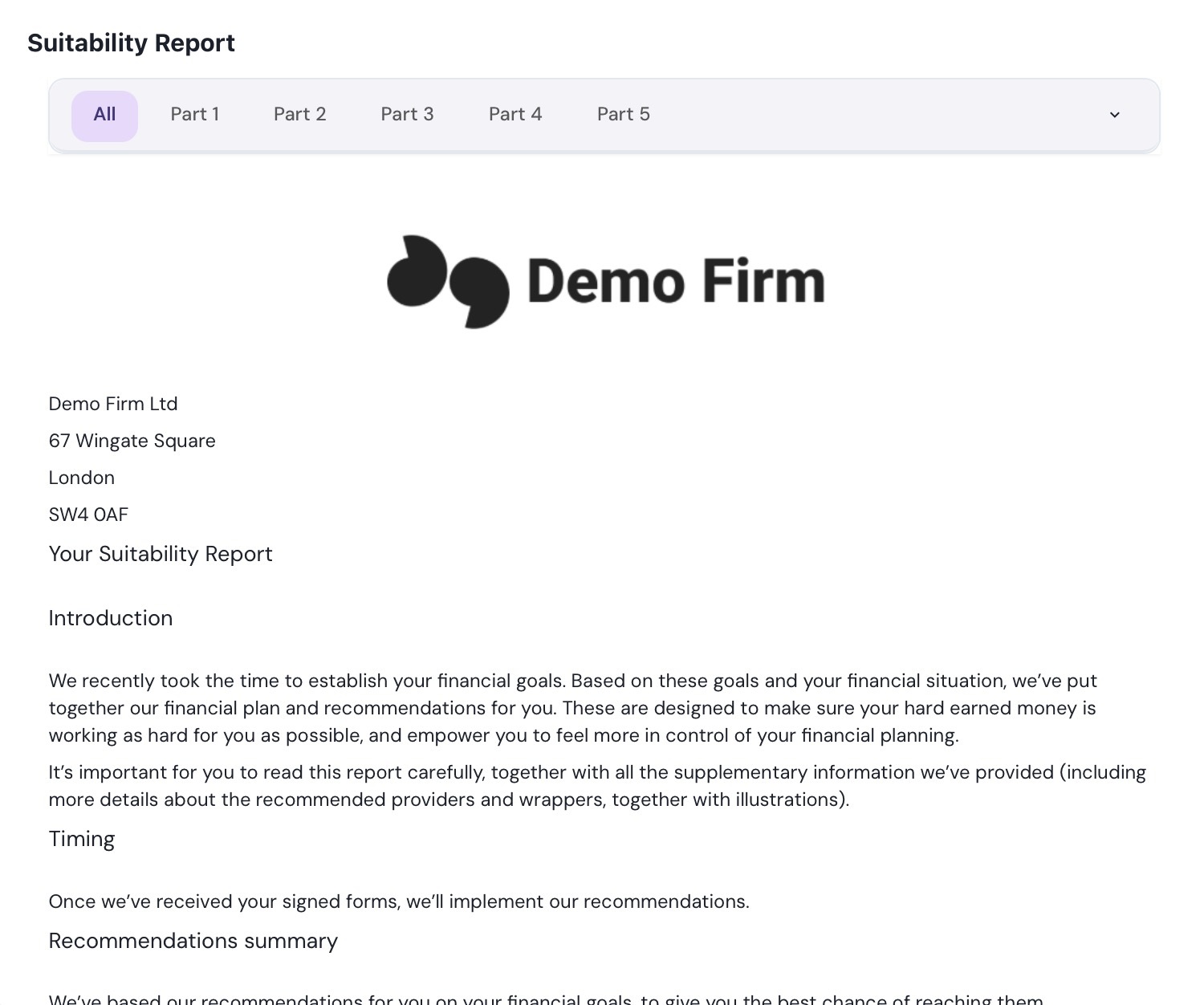Click the Demo Firm Ltd address line

[113, 404]
